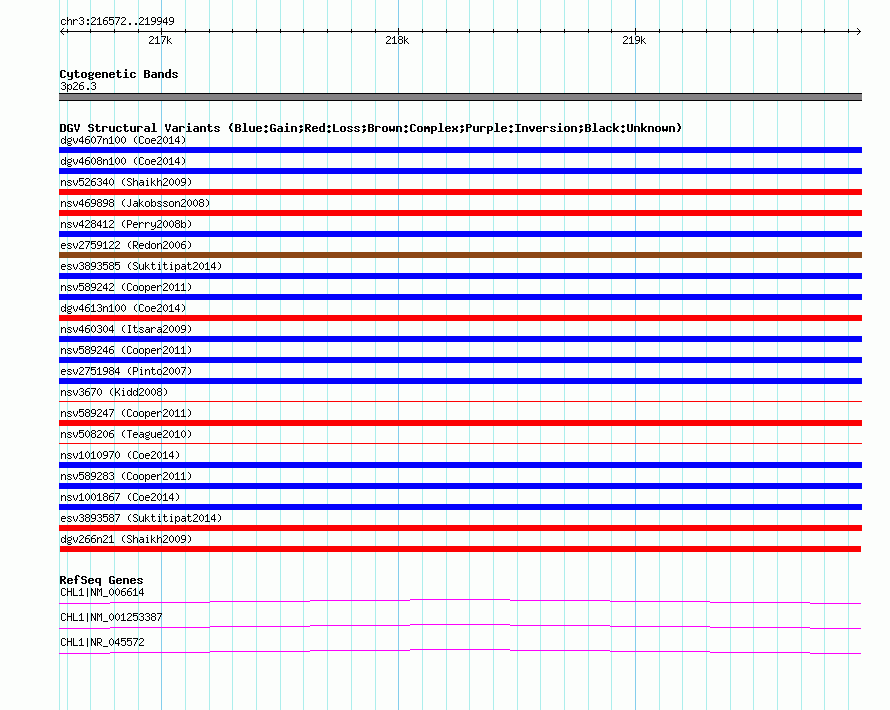
Task: Select variant label nsv460304 (Itsara2009)
Action: 126,329
